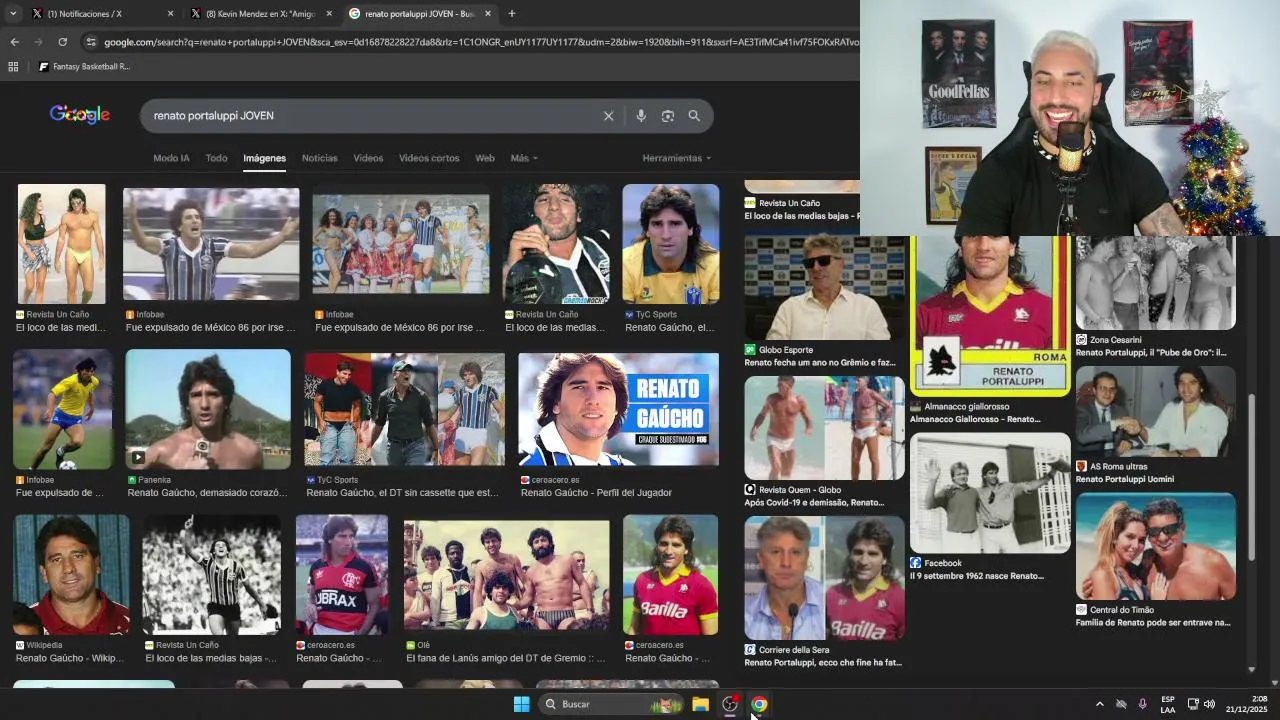Open the OBS-style app on the taskbar
The height and width of the screenshot is (720, 1280).
[730, 704]
